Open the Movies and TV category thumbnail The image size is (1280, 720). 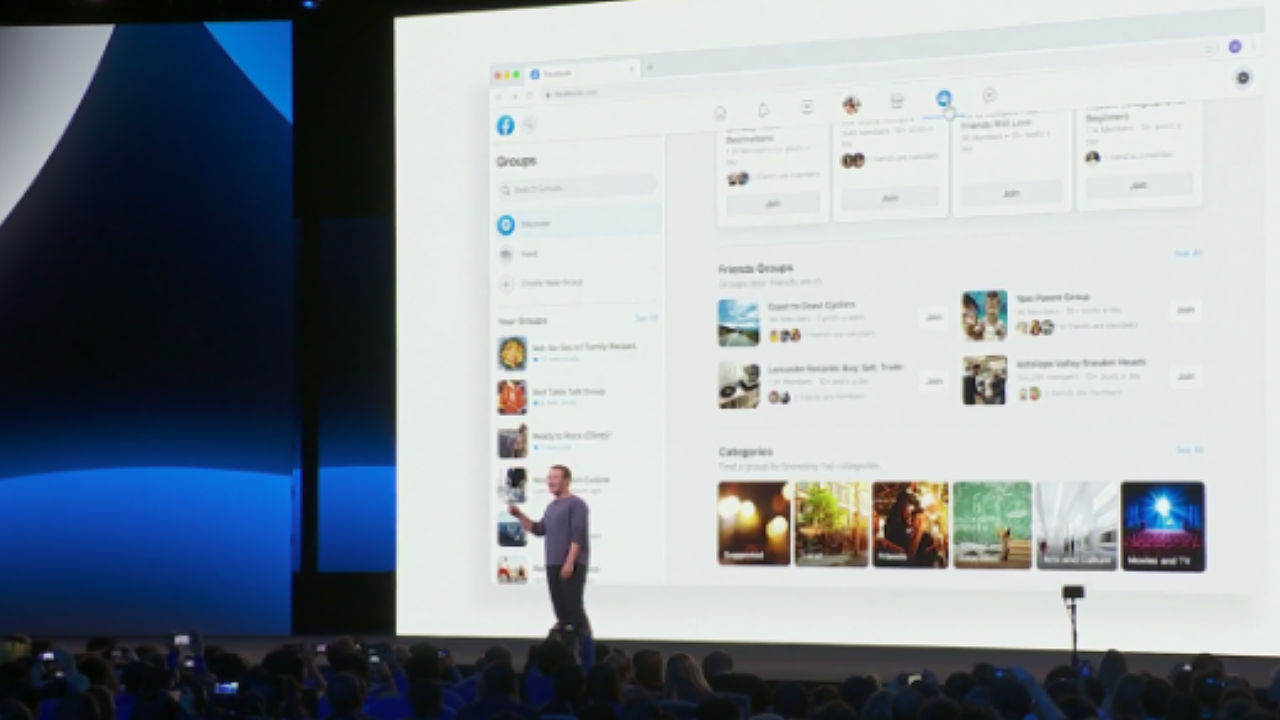1163,523
